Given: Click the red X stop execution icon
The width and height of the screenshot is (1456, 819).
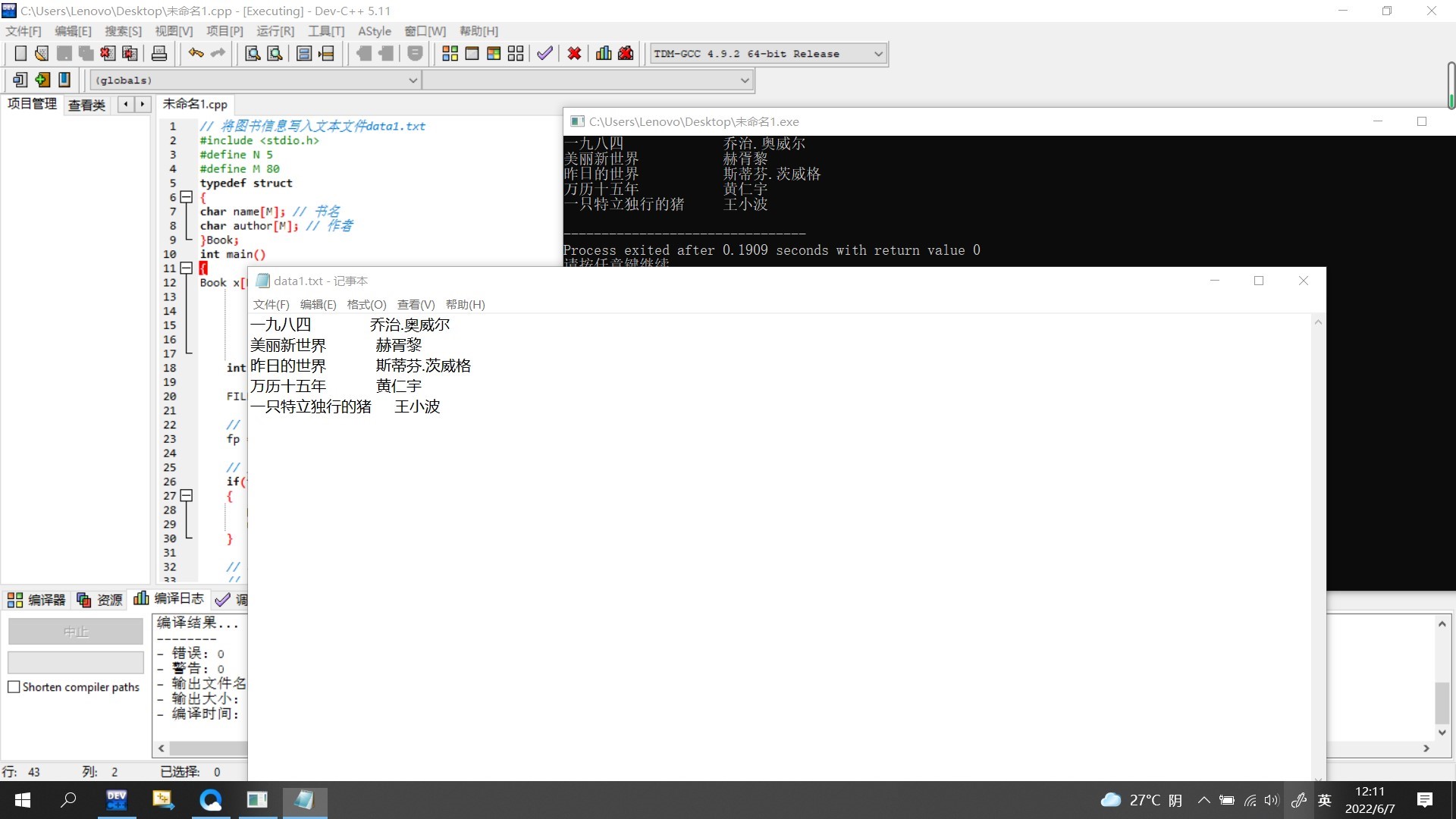Looking at the screenshot, I should pyautogui.click(x=574, y=53).
